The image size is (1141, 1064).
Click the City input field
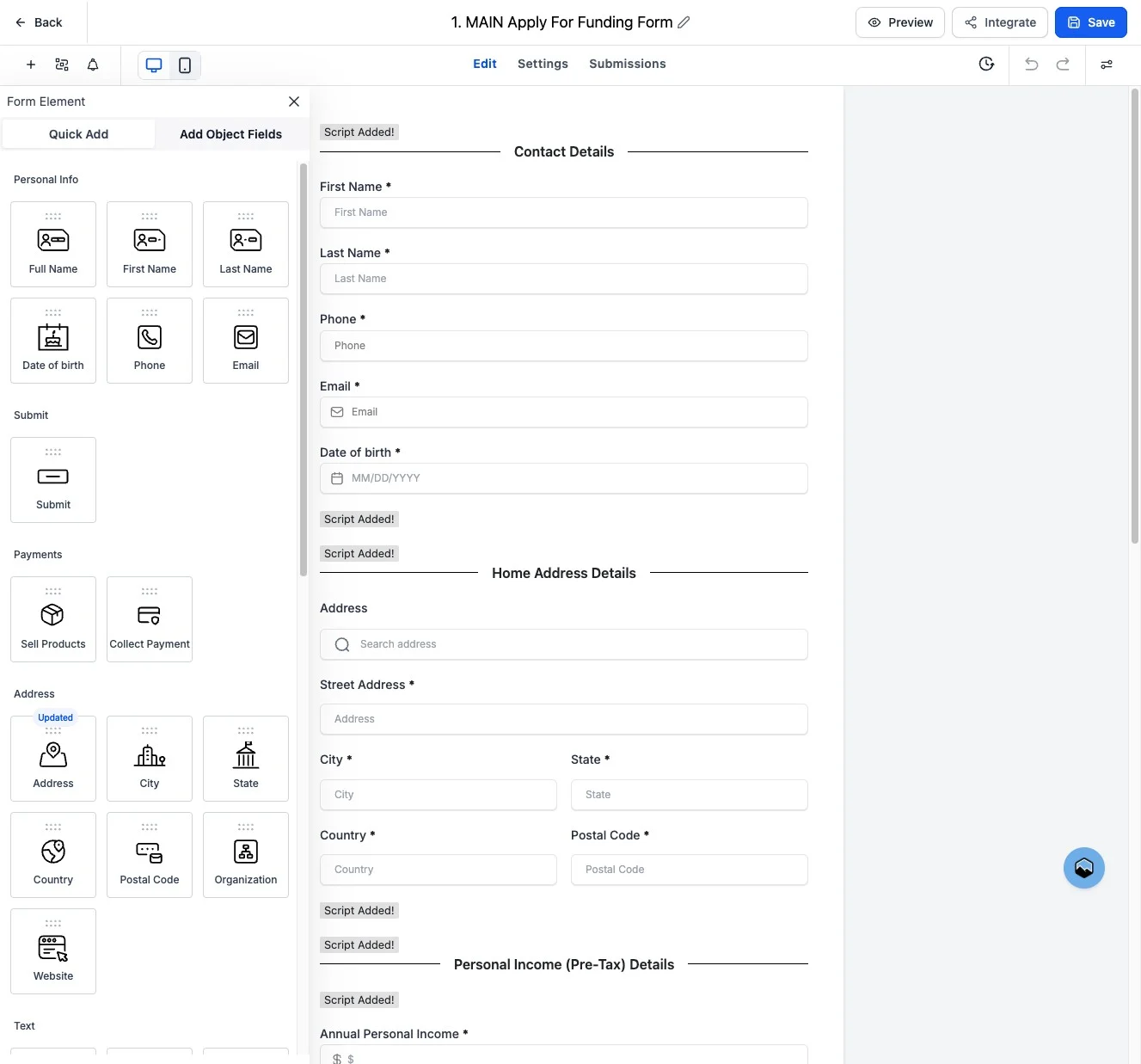[439, 795]
